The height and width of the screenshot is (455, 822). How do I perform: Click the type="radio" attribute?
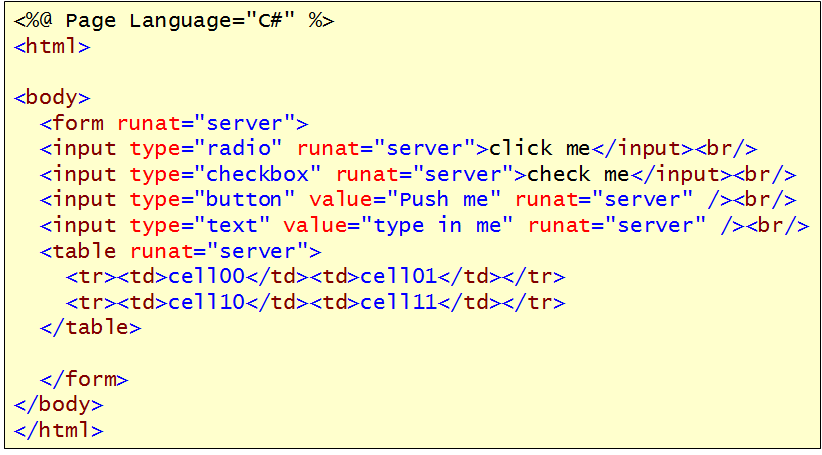[208, 149]
